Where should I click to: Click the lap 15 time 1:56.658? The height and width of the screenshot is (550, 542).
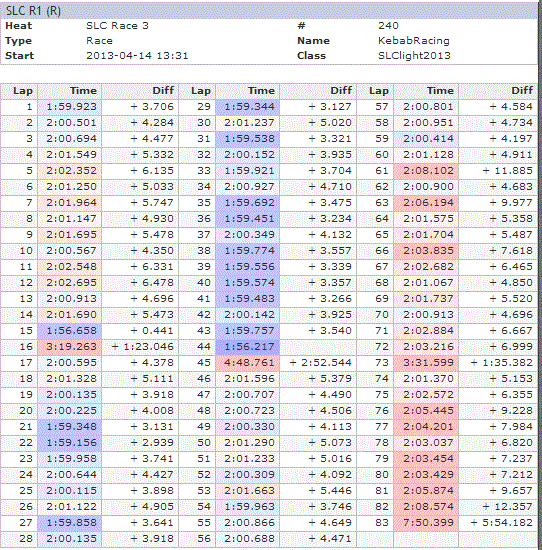[x=71, y=331]
